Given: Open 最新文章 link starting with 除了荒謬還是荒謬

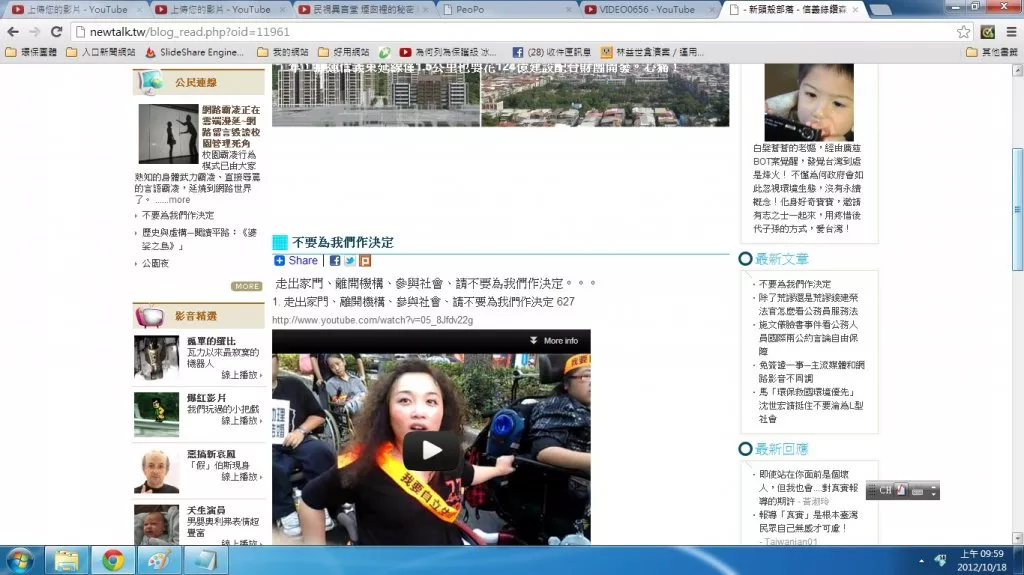Looking at the screenshot, I should (x=808, y=304).
